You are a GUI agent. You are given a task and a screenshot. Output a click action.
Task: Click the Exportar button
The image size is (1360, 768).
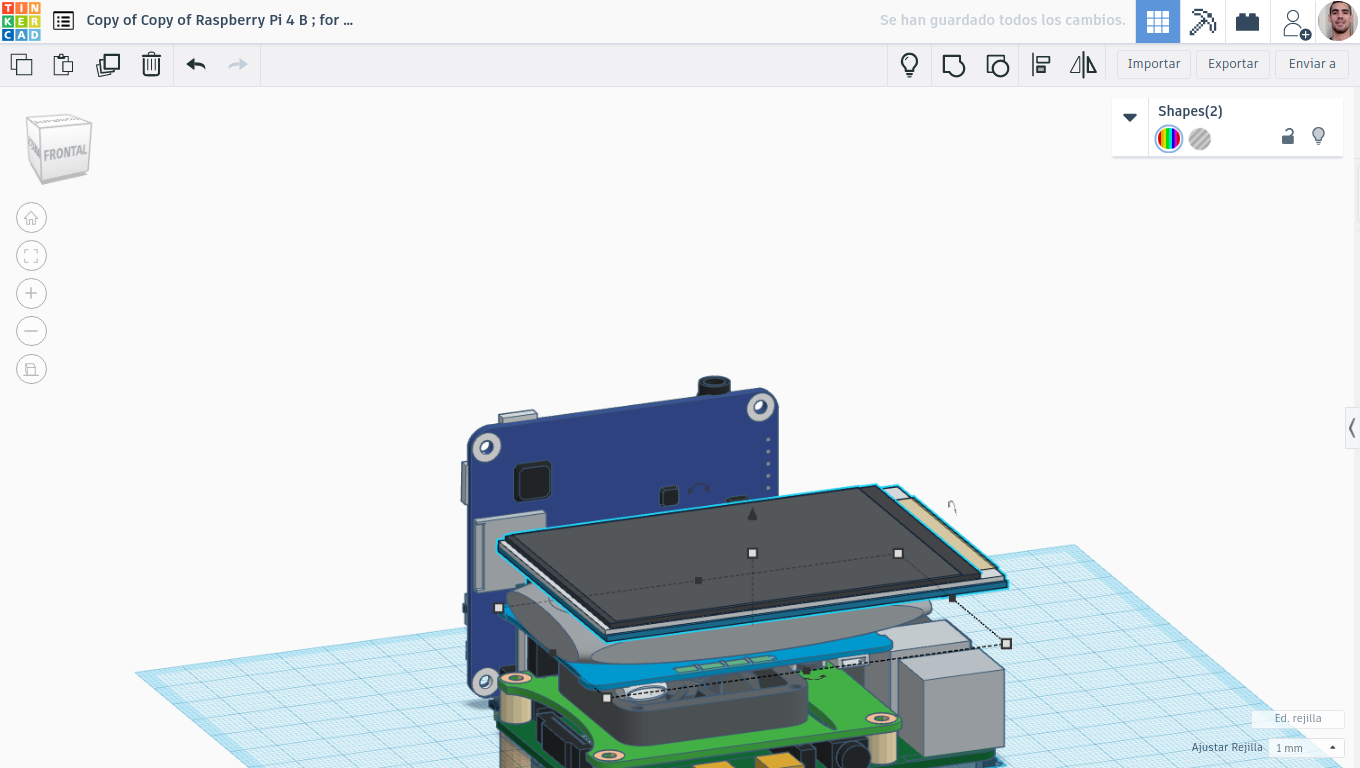(1233, 64)
